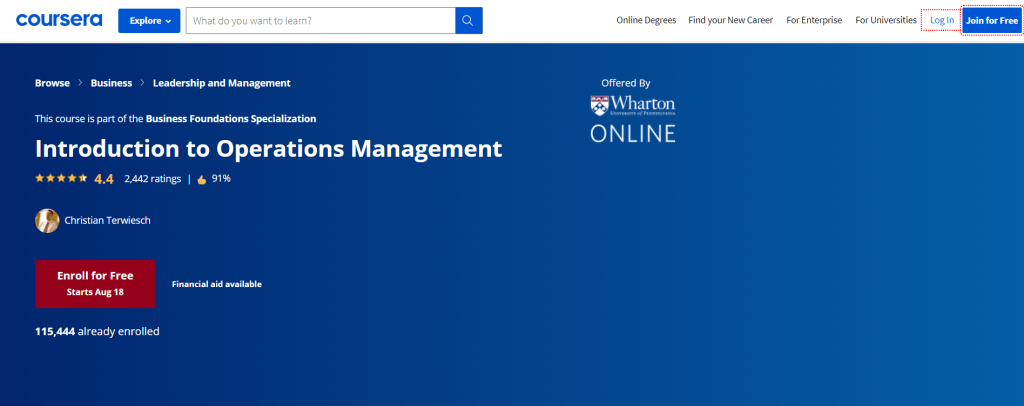Viewport: 1024px width, 406px height.
Task: Click Christian Terwiesch's profile photo
Action: (47, 221)
